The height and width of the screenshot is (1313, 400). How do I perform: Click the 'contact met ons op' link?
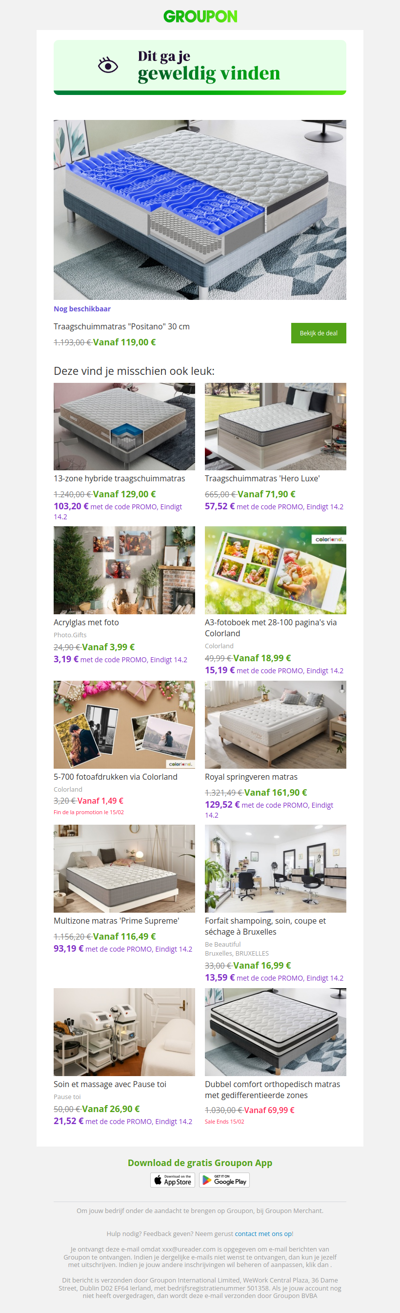264,1234
